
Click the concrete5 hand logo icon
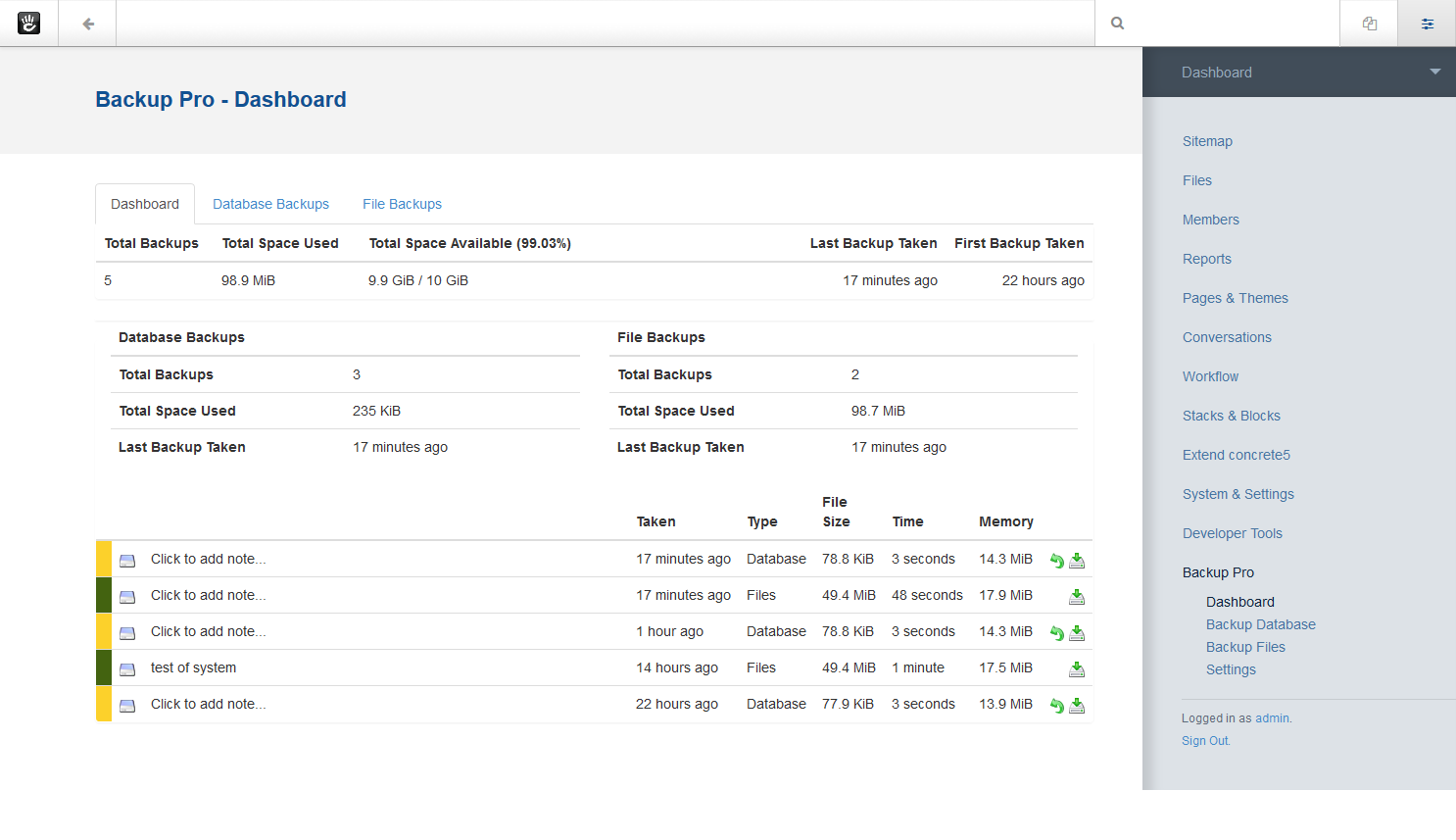[x=29, y=24]
